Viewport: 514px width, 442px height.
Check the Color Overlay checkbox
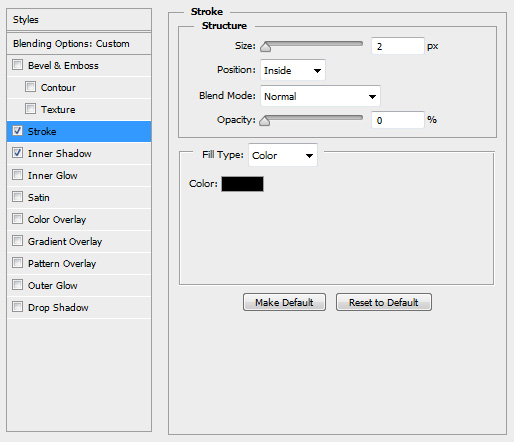pyautogui.click(x=17, y=219)
